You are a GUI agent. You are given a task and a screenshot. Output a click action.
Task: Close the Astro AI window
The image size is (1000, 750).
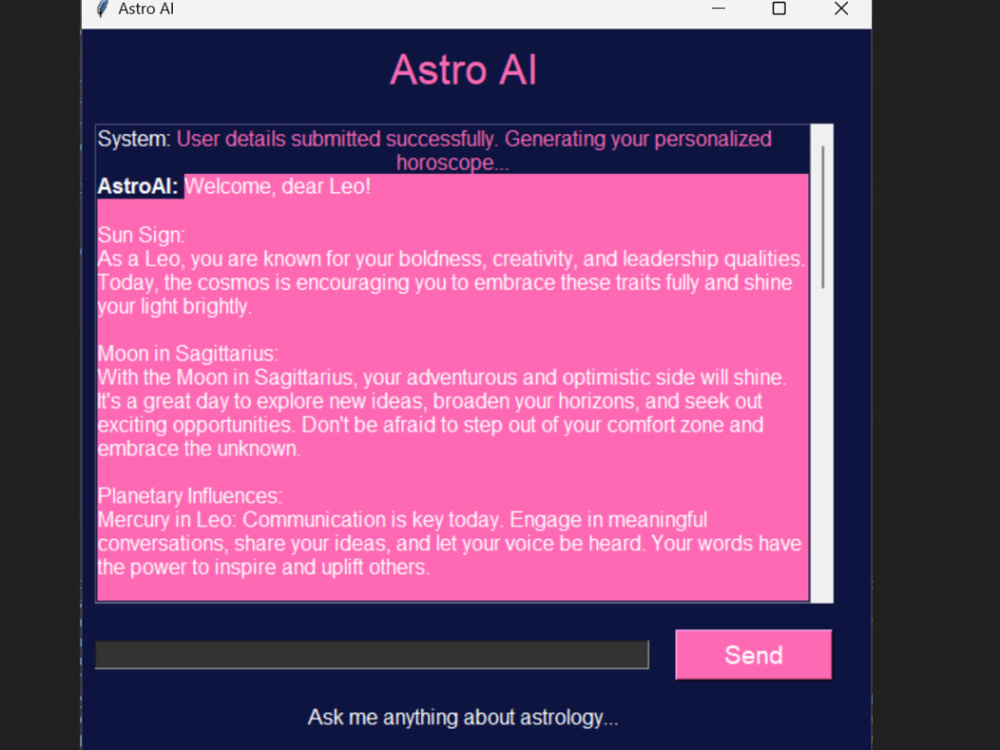(841, 8)
